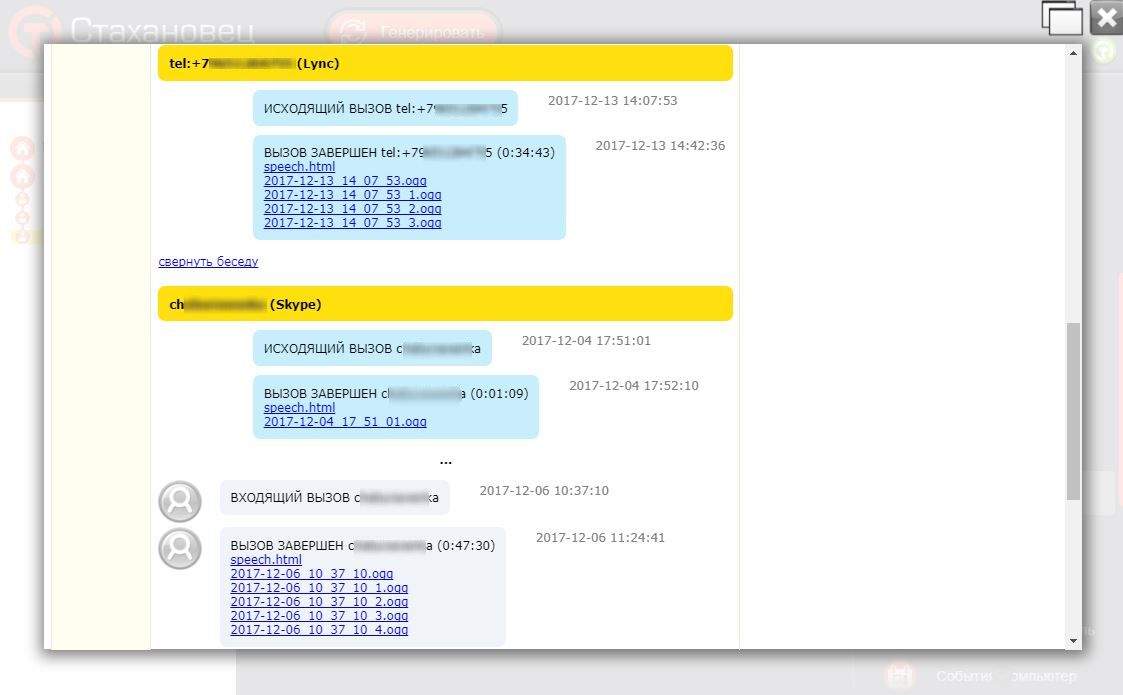
Task: Open recording 2017-12-06_10_37_10_1.ogg
Action: click(319, 588)
